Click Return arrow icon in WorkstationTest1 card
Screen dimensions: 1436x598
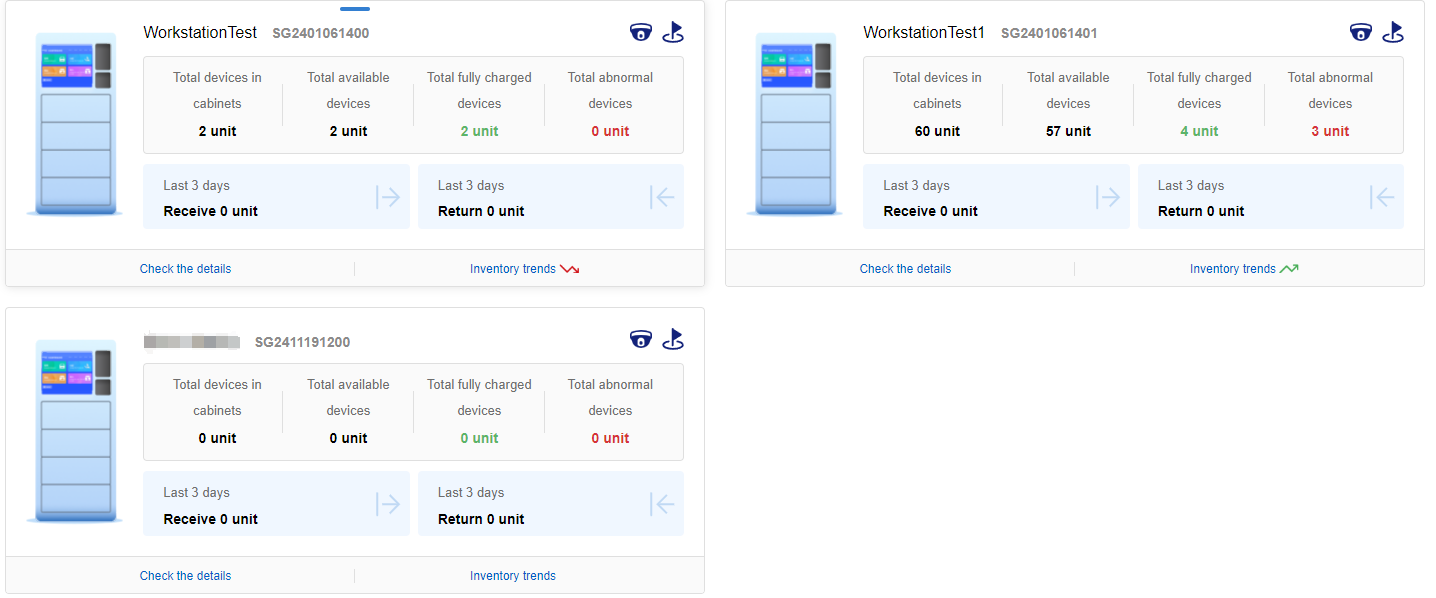[1382, 197]
